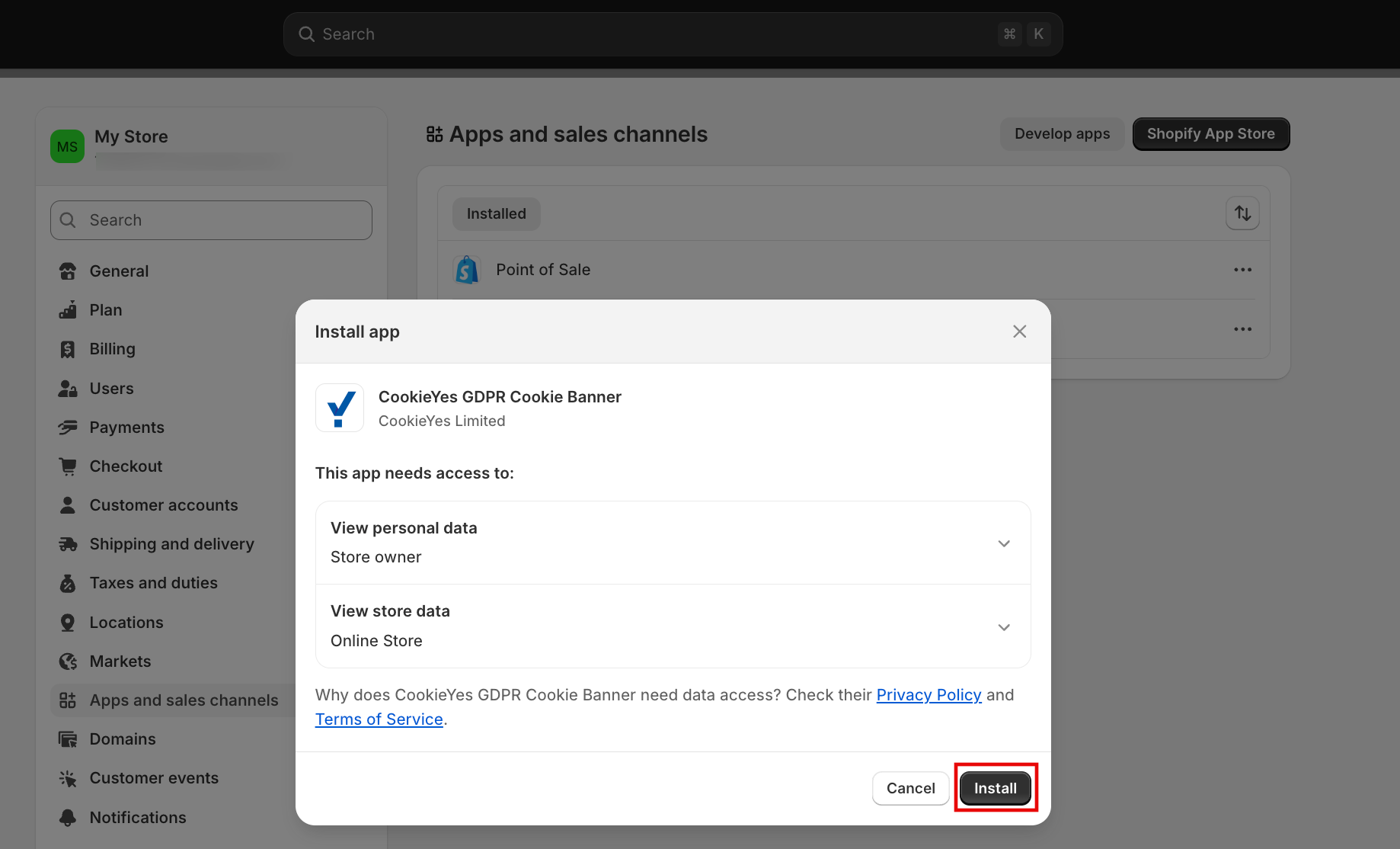
Task: Click the settings search field
Action: [210, 219]
